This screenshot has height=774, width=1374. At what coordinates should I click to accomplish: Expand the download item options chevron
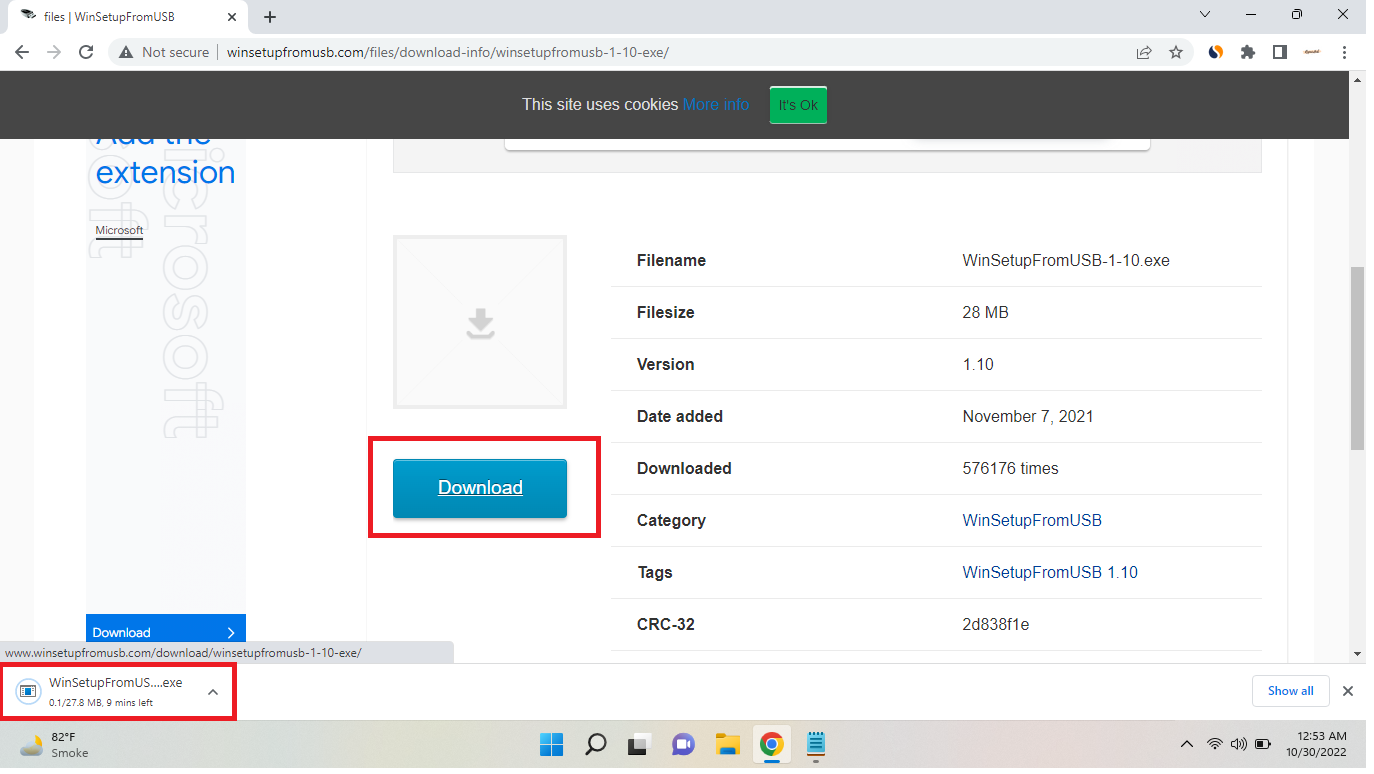tap(213, 691)
